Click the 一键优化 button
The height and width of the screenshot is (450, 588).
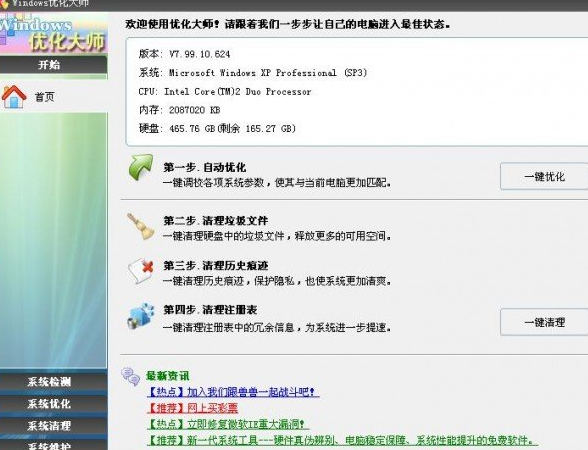click(544, 176)
